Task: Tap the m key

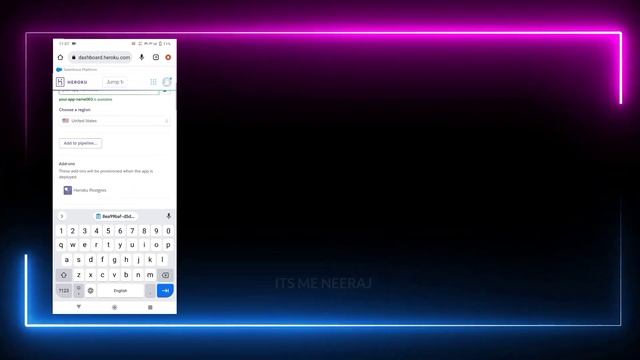Action: pyautogui.click(x=150, y=275)
